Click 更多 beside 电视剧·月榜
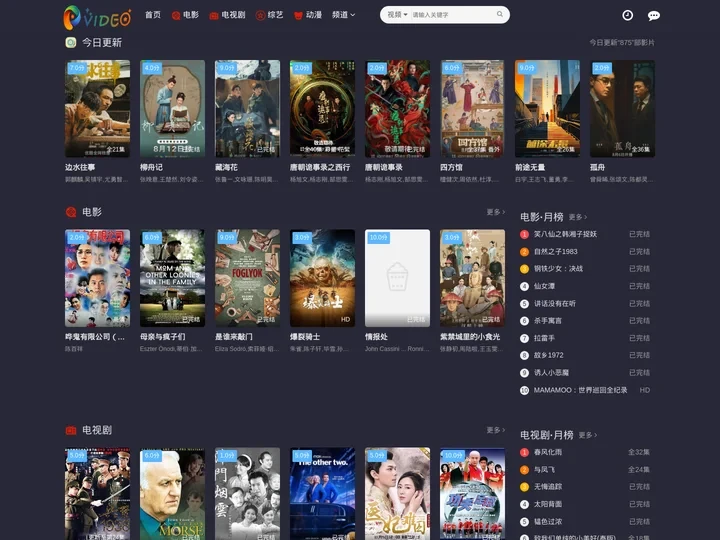This screenshot has height=540, width=720. 588,435
